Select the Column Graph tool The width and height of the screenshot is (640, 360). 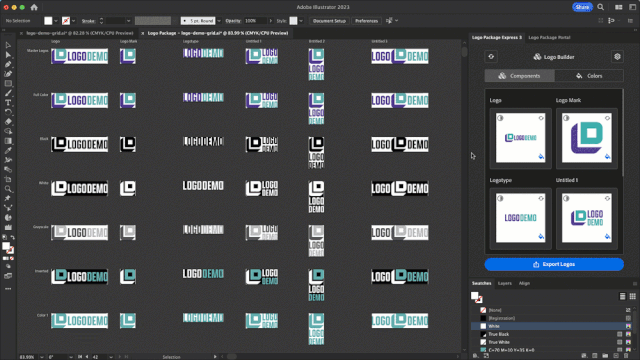pos(8,227)
